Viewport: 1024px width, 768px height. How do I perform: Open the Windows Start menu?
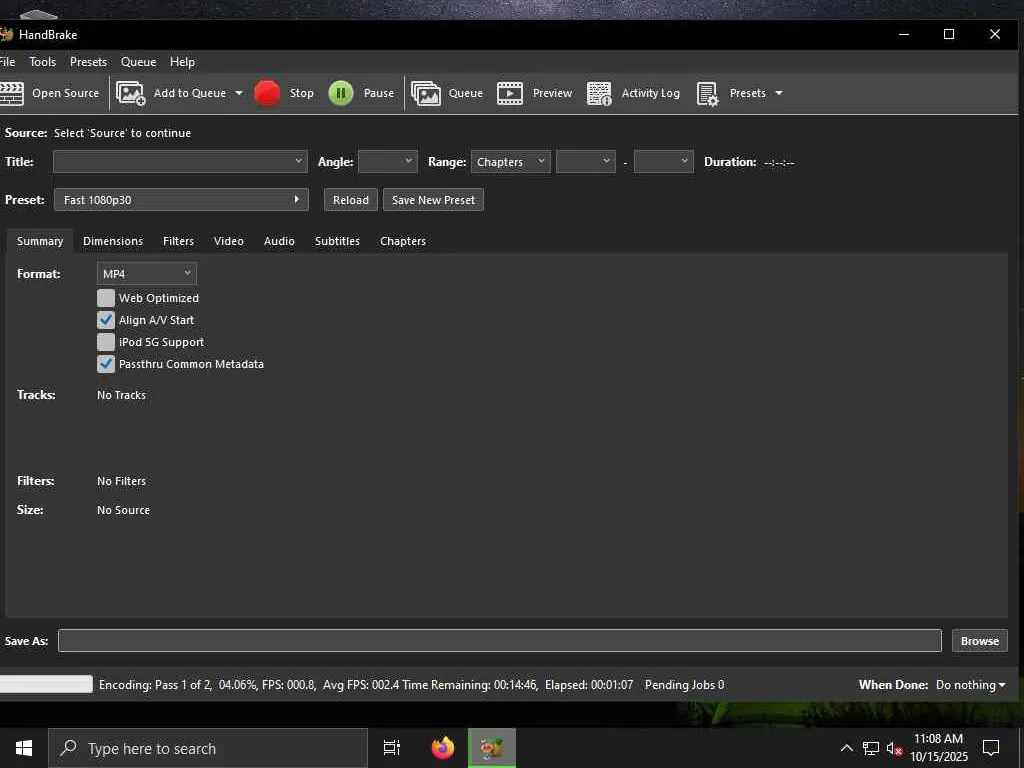[24, 748]
